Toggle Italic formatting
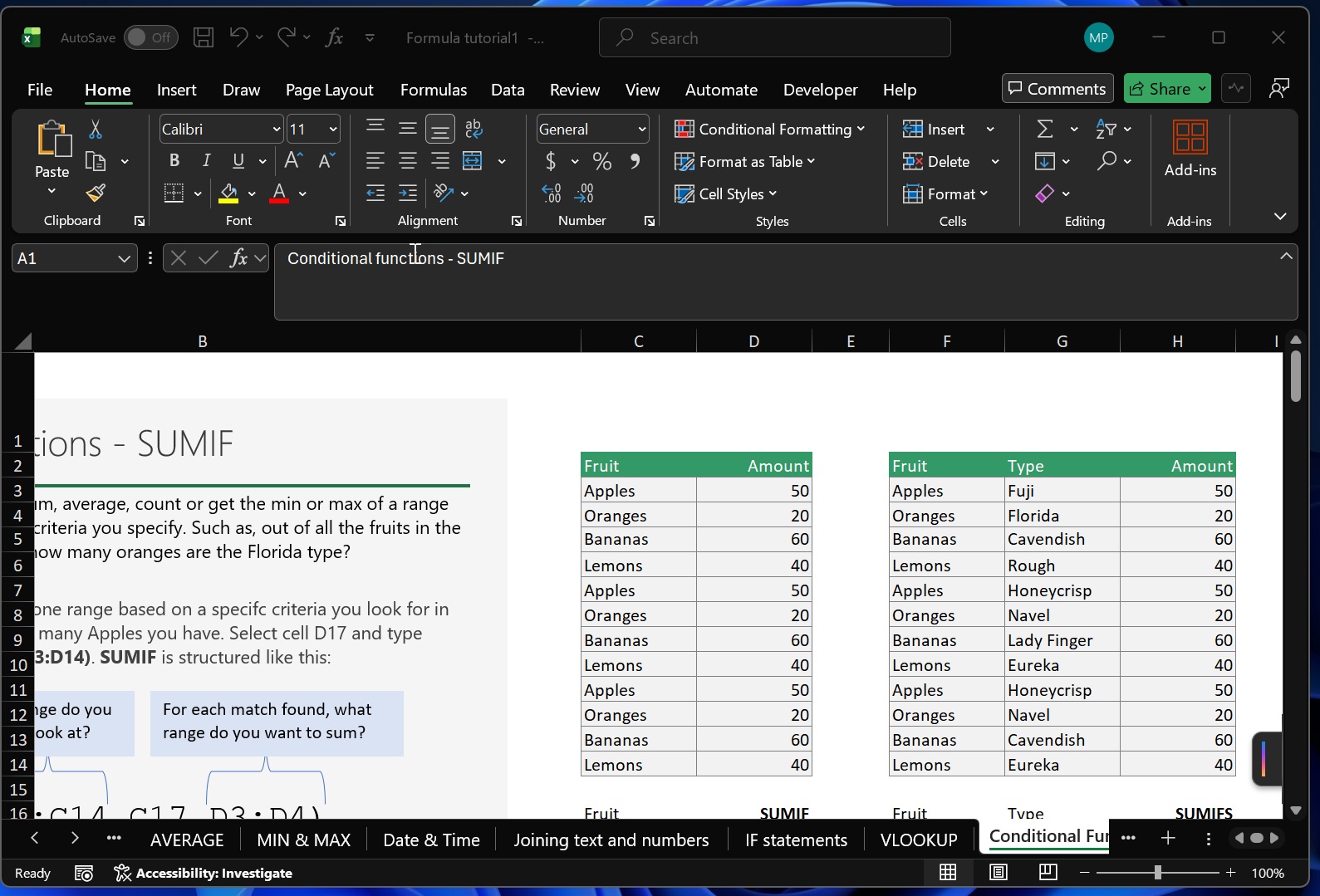The image size is (1320, 896). (x=206, y=160)
